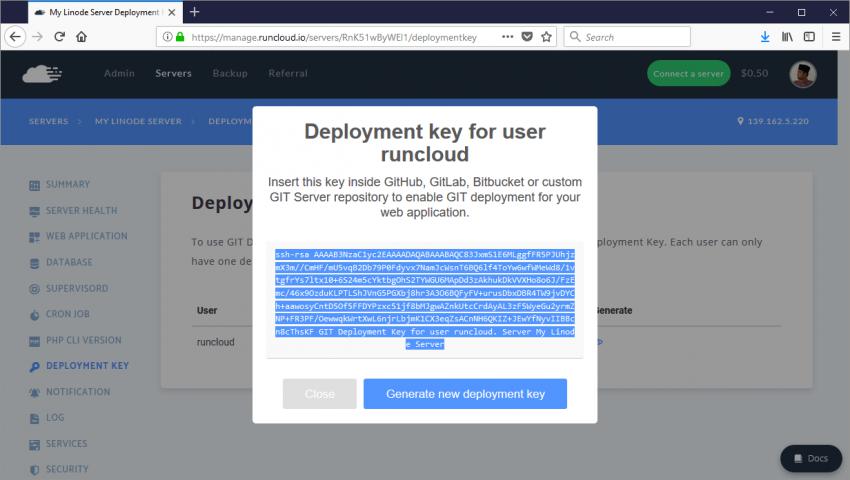
Task: Click the RunCloud cloud logo
Action: [x=42, y=74]
